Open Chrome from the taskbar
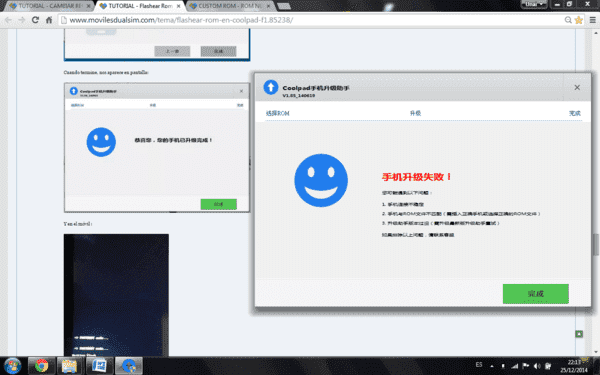 click(x=41, y=366)
